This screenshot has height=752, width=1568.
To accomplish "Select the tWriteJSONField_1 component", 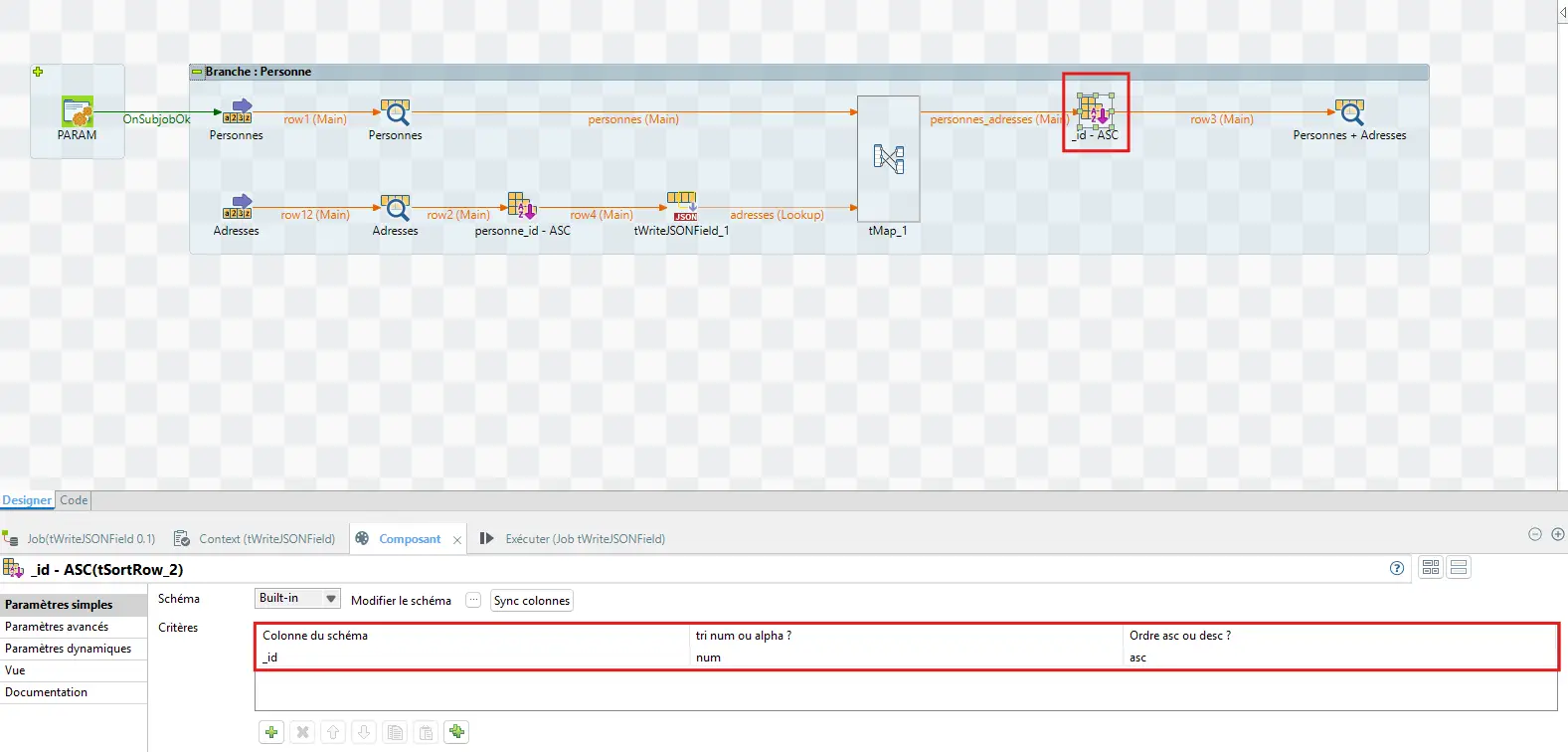I will point(682,207).
